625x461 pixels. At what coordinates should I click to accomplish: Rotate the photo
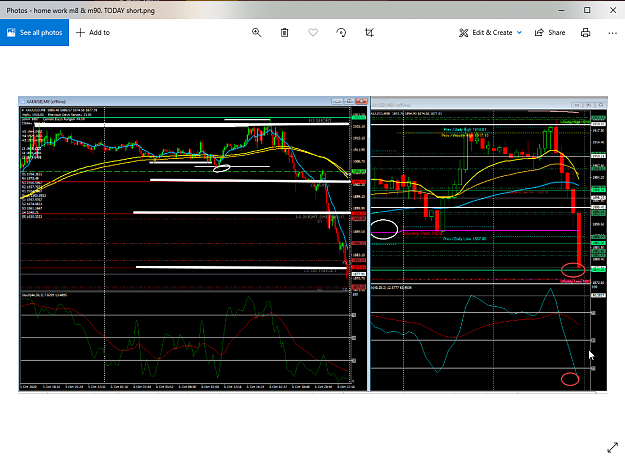341,33
